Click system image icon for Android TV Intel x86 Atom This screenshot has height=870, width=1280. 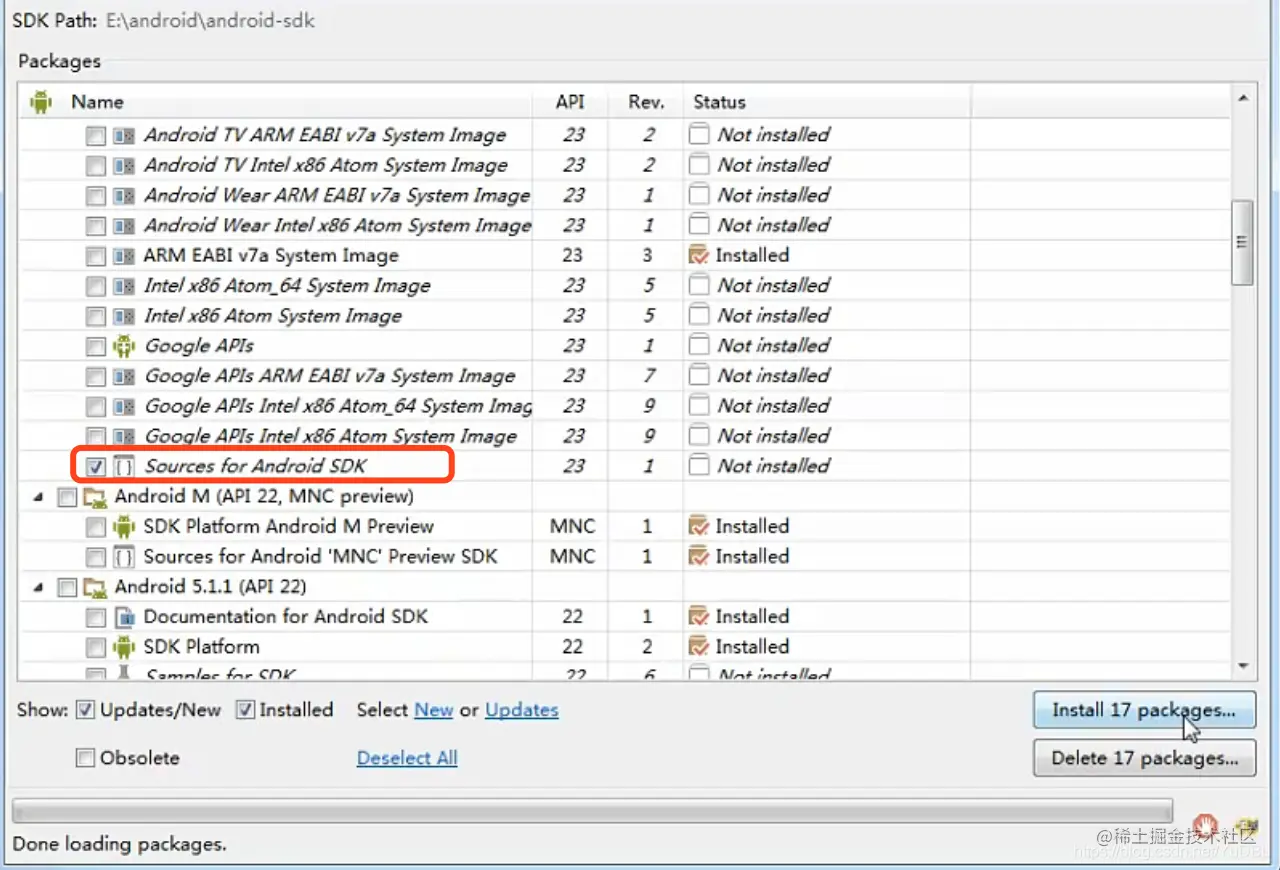[124, 165]
